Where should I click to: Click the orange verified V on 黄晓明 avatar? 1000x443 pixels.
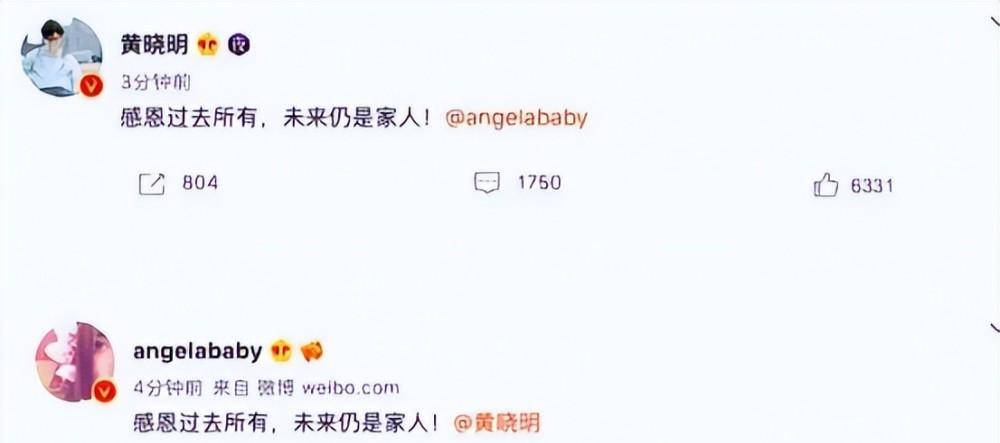91,85
